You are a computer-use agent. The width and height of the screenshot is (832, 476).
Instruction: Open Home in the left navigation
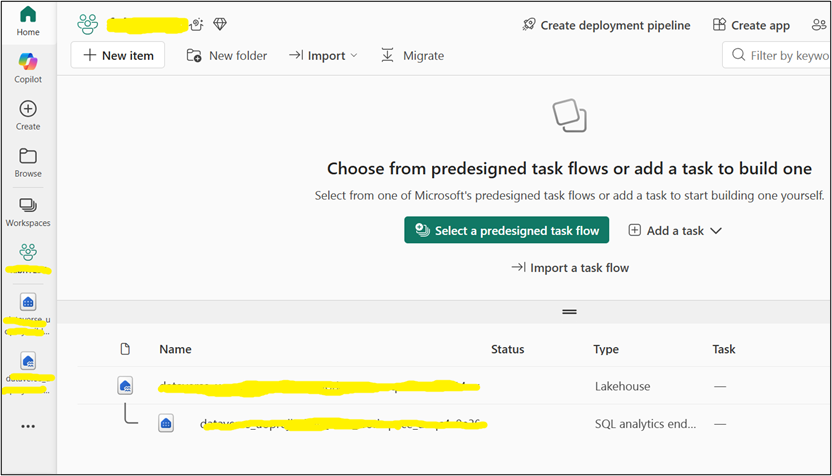click(28, 20)
